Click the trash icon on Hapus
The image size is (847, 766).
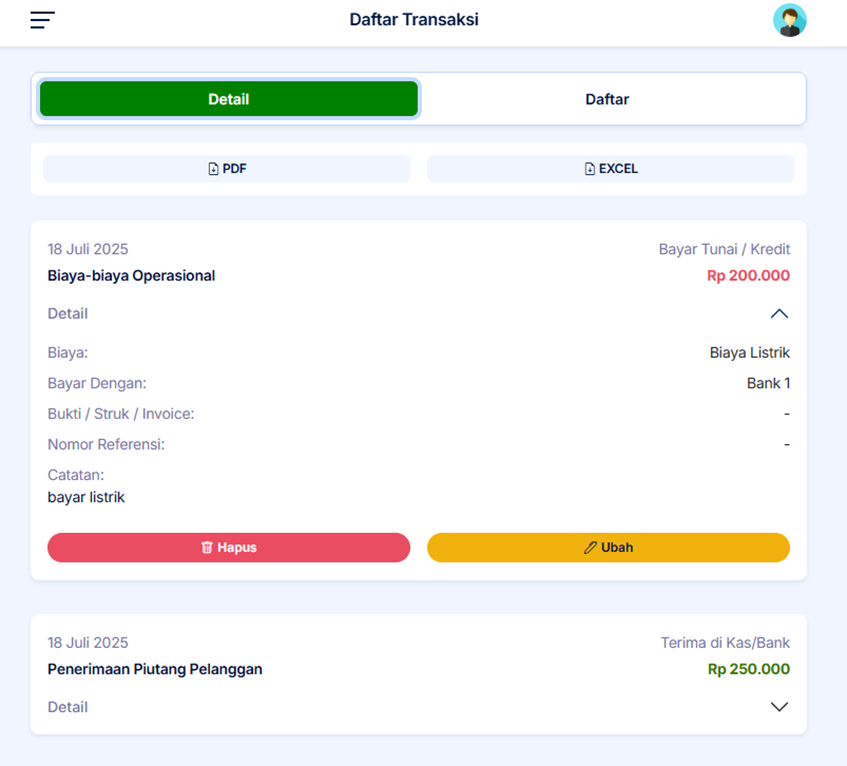[x=207, y=548]
